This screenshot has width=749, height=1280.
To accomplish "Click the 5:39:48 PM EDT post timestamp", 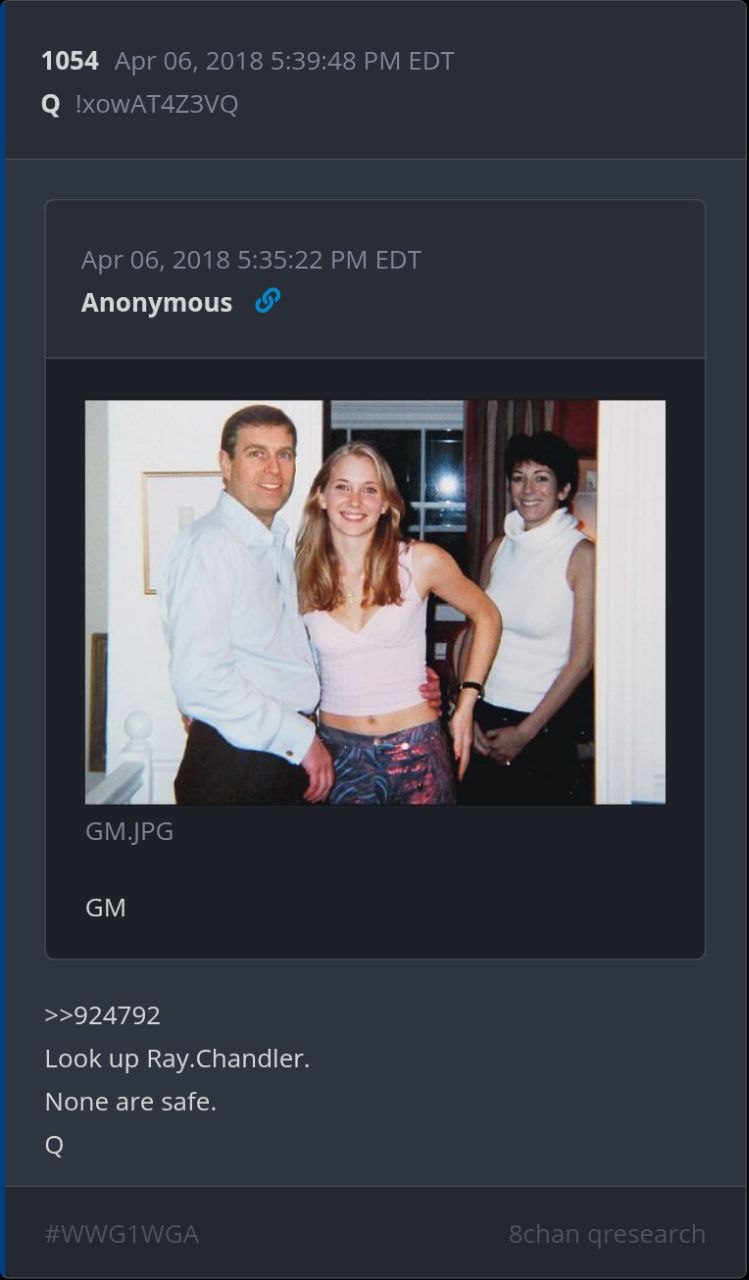I will [362, 61].
